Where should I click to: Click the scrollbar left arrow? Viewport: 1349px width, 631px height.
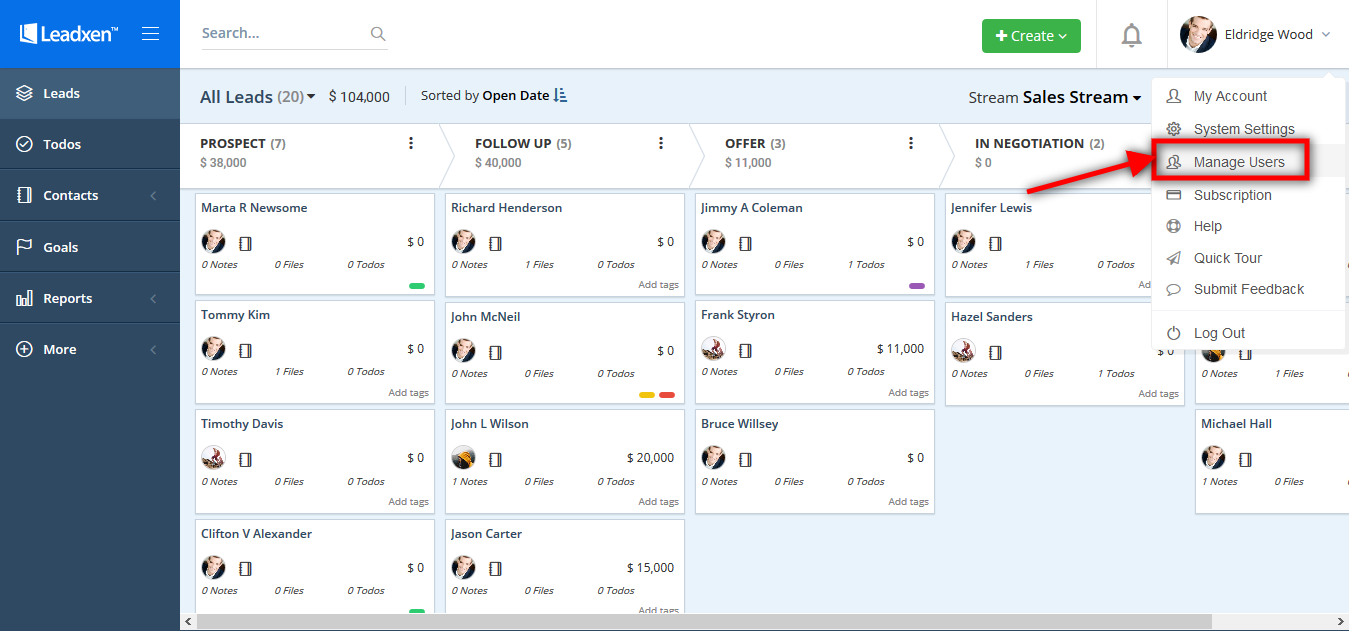(188, 622)
